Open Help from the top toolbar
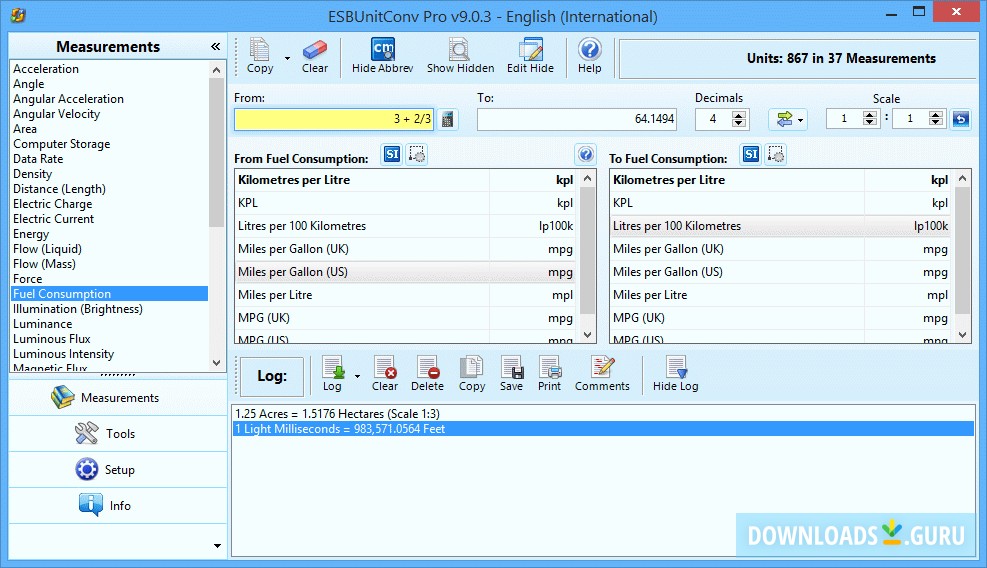This screenshot has width=987, height=568. (590, 55)
